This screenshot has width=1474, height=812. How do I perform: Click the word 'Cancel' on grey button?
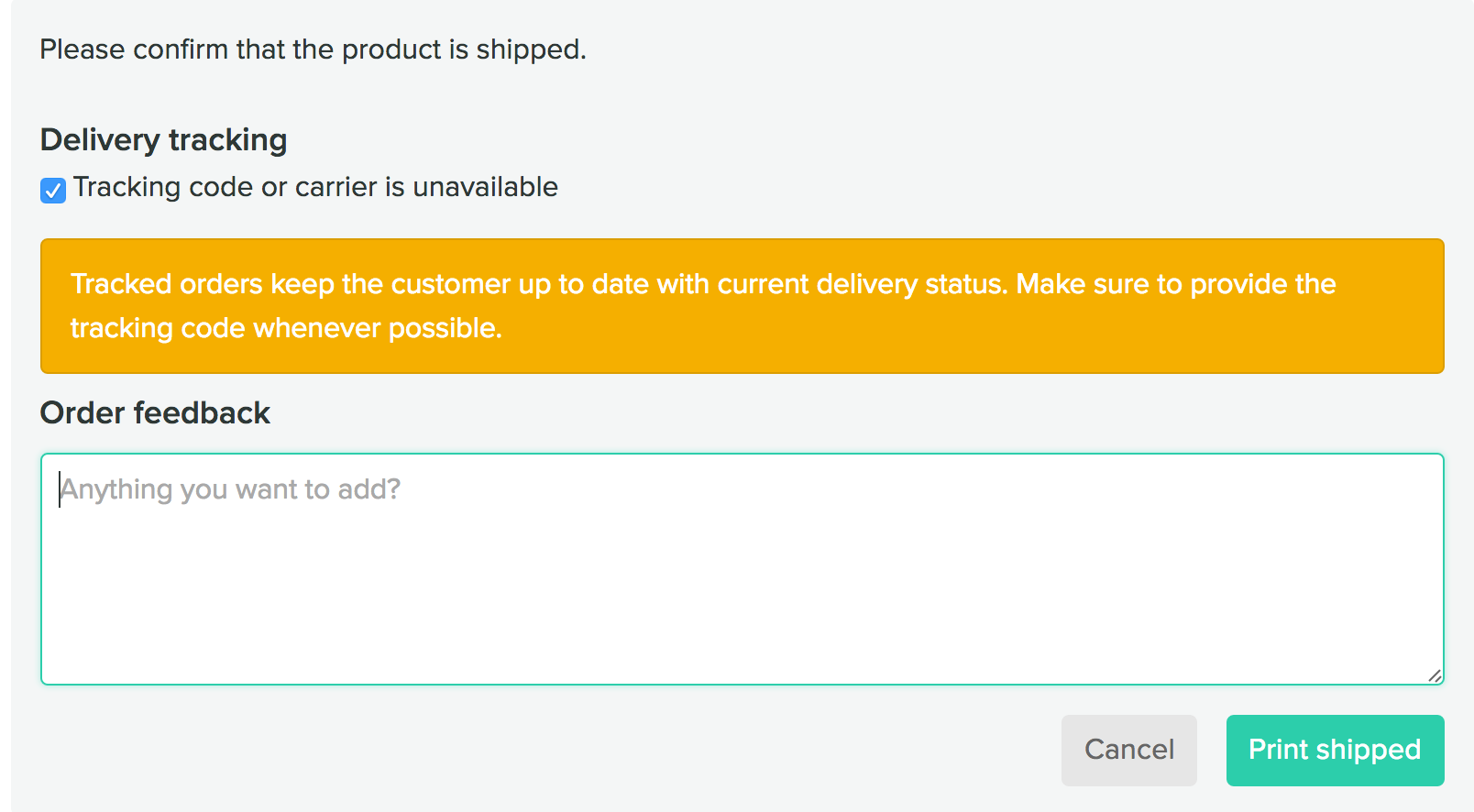1128,750
